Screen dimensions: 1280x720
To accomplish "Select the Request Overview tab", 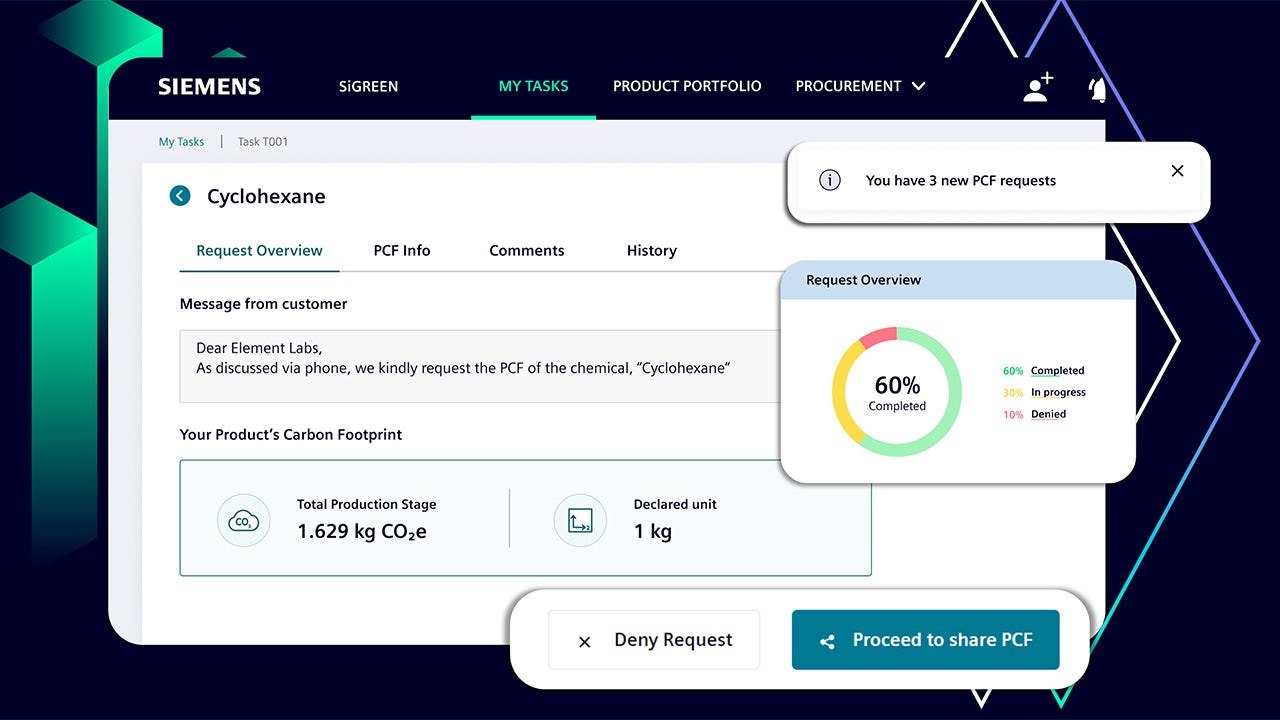I will (259, 251).
